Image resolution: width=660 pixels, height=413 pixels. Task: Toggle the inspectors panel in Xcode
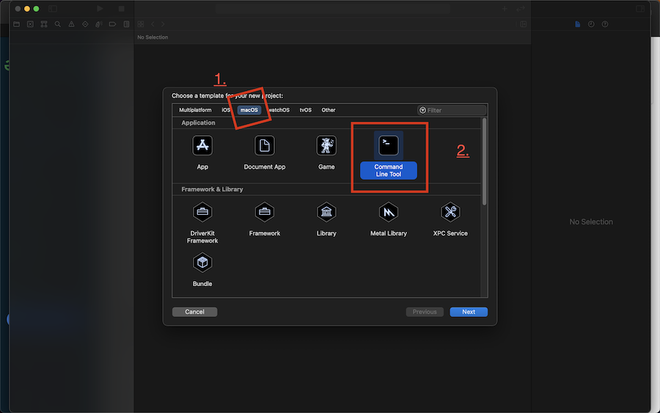(x=640, y=8)
